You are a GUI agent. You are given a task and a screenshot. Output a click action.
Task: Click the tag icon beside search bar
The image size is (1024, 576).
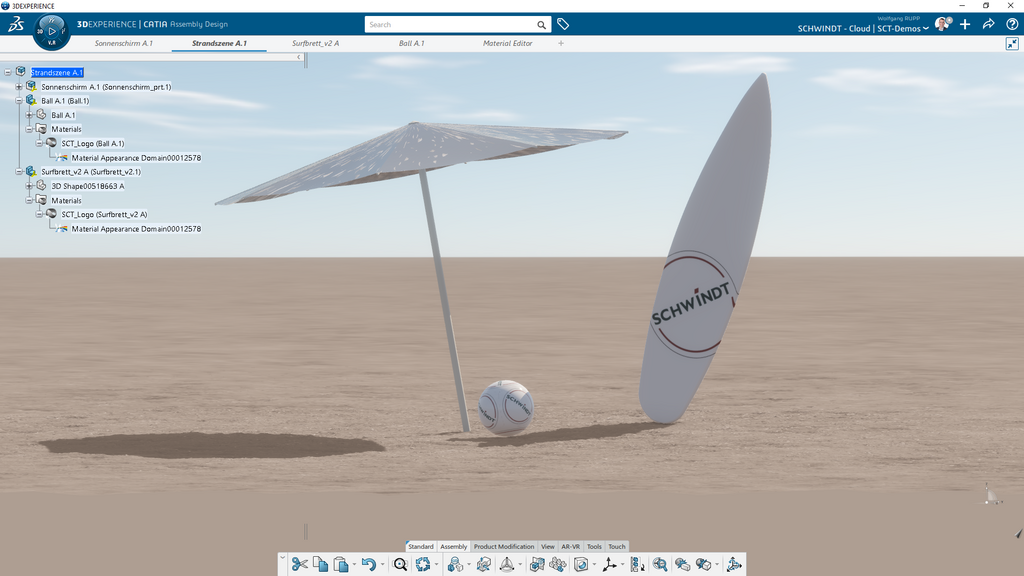(x=563, y=24)
